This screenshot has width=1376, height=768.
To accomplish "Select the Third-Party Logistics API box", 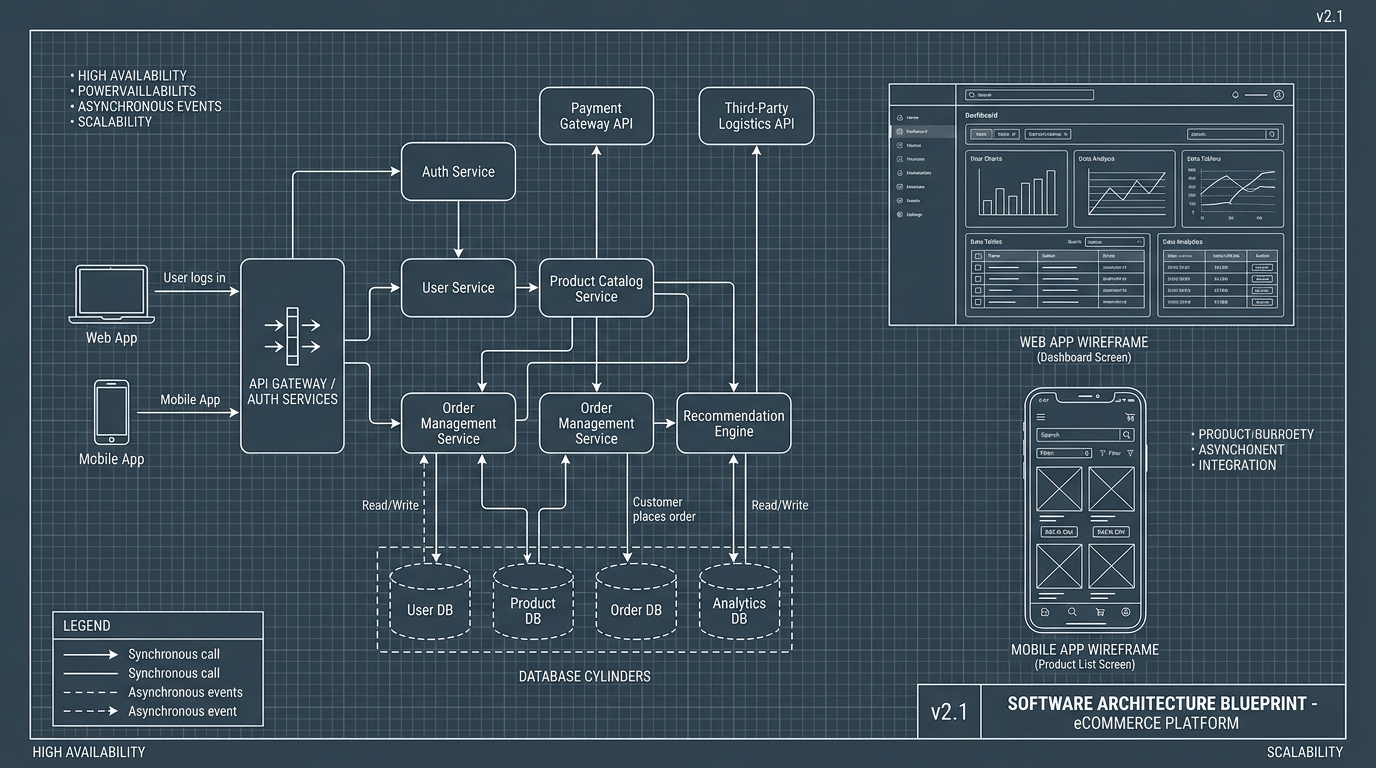I will click(x=756, y=116).
